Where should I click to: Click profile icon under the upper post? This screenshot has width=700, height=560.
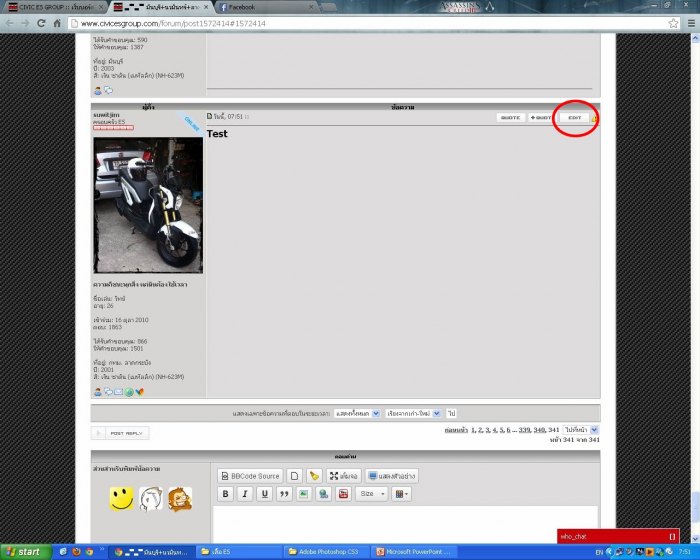click(x=98, y=91)
